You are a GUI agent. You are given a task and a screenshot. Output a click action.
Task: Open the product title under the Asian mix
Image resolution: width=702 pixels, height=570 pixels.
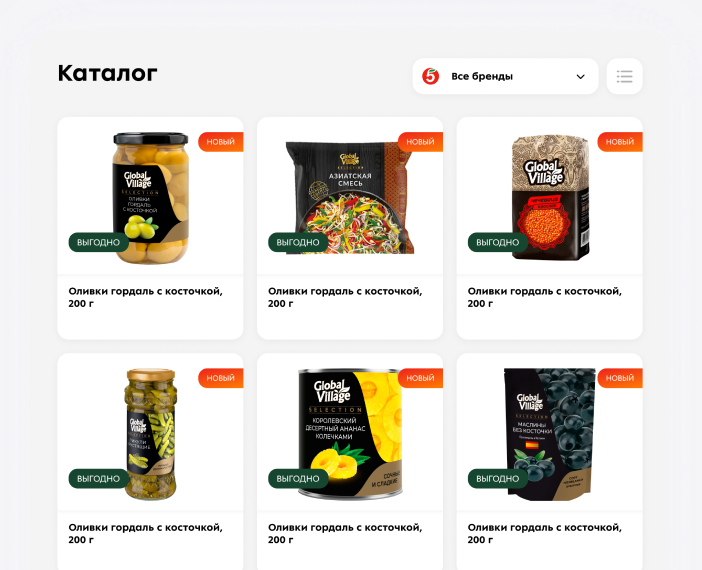coord(345,297)
